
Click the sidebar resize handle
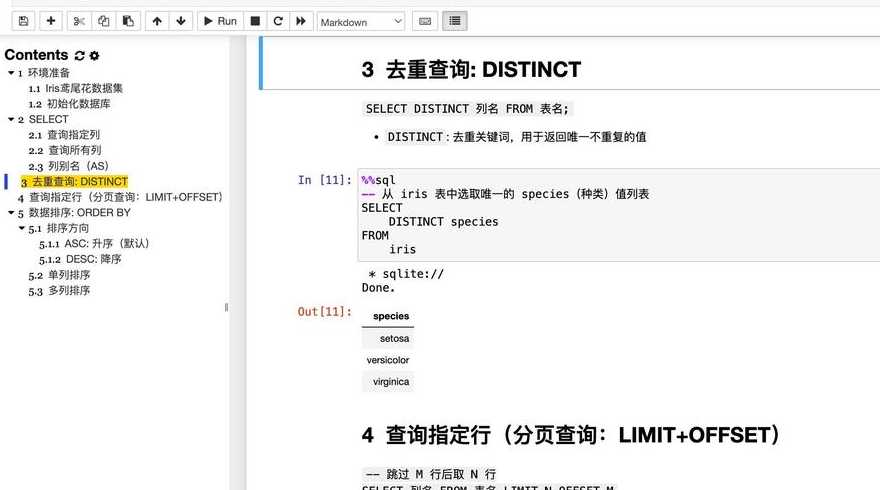coord(226,308)
